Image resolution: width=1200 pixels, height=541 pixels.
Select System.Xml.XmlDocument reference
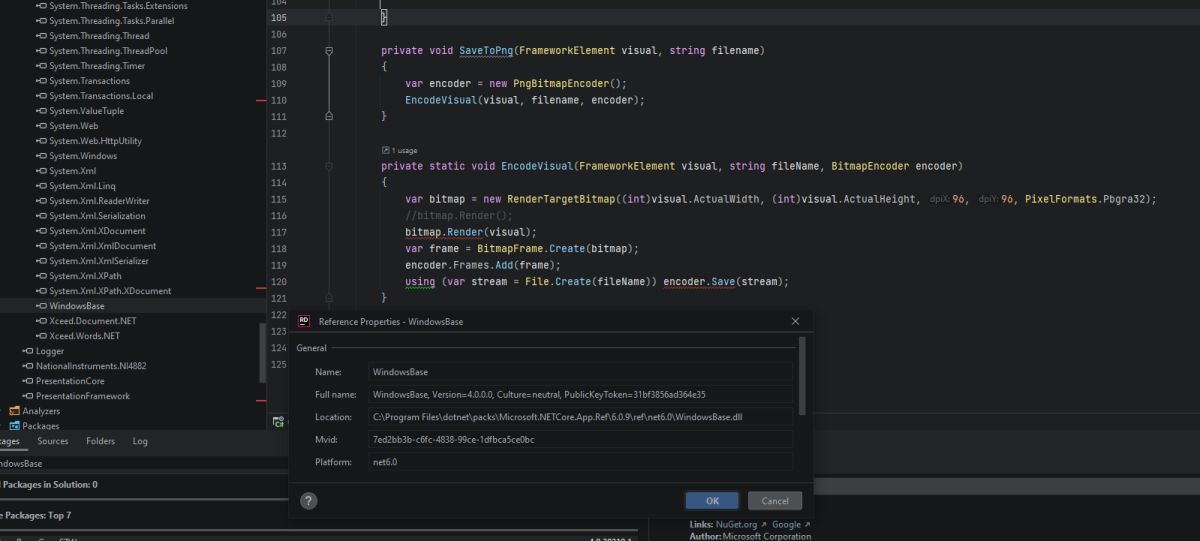coord(103,246)
